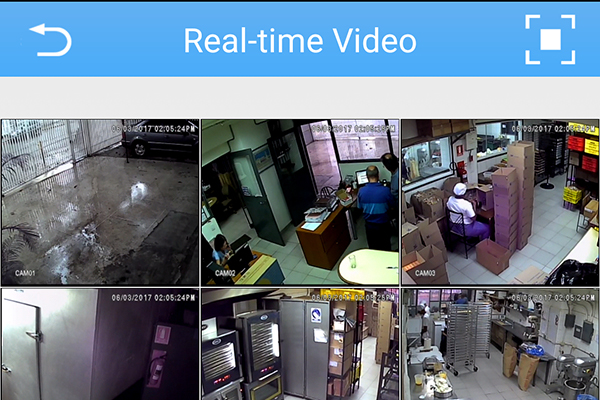
Task: Click the gray strip below the header
Action: click(299, 97)
